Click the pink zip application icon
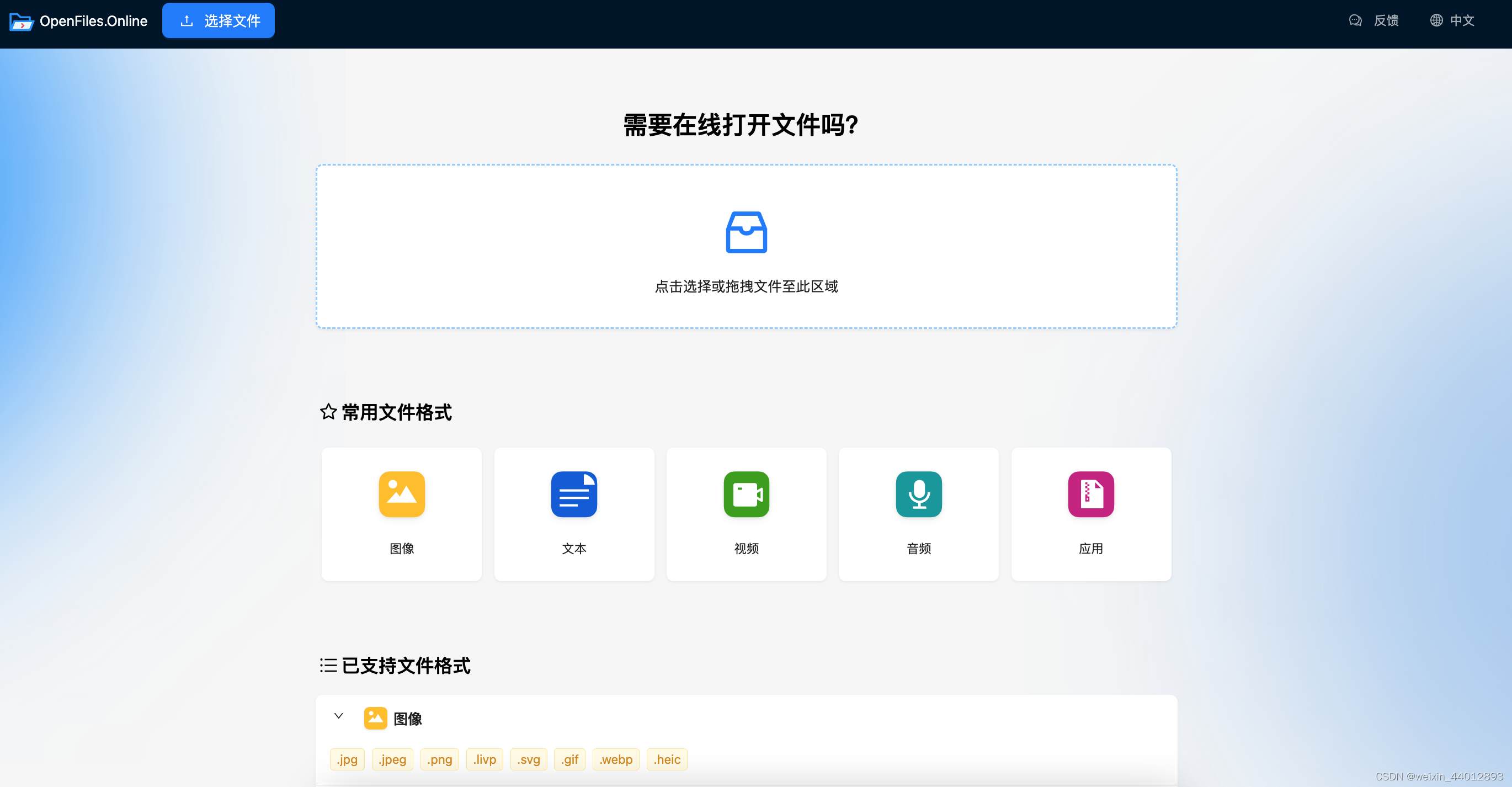 click(x=1090, y=494)
